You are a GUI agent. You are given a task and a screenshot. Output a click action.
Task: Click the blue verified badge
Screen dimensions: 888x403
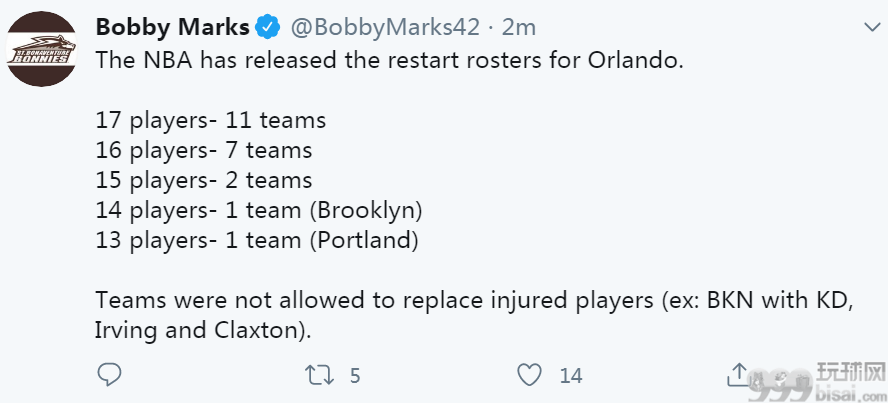pyautogui.click(x=268, y=27)
